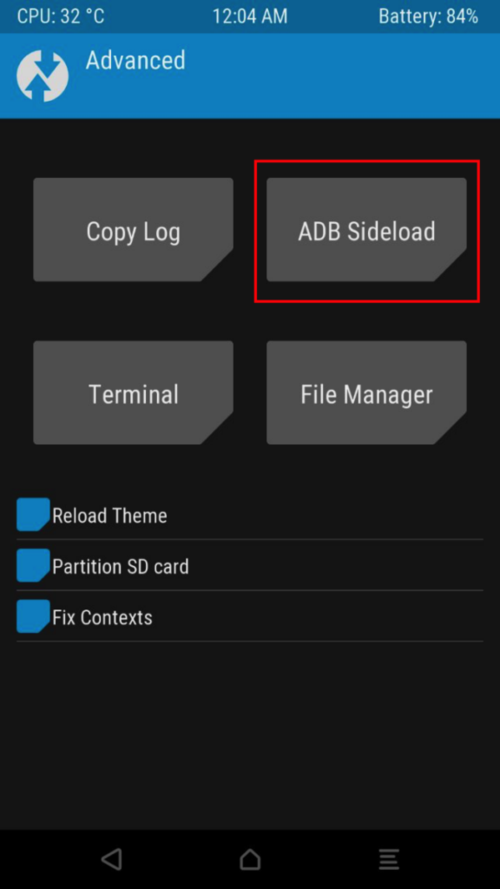This screenshot has height=889, width=500.
Task: Open the three-line menu navigation icon
Action: [x=389, y=859]
